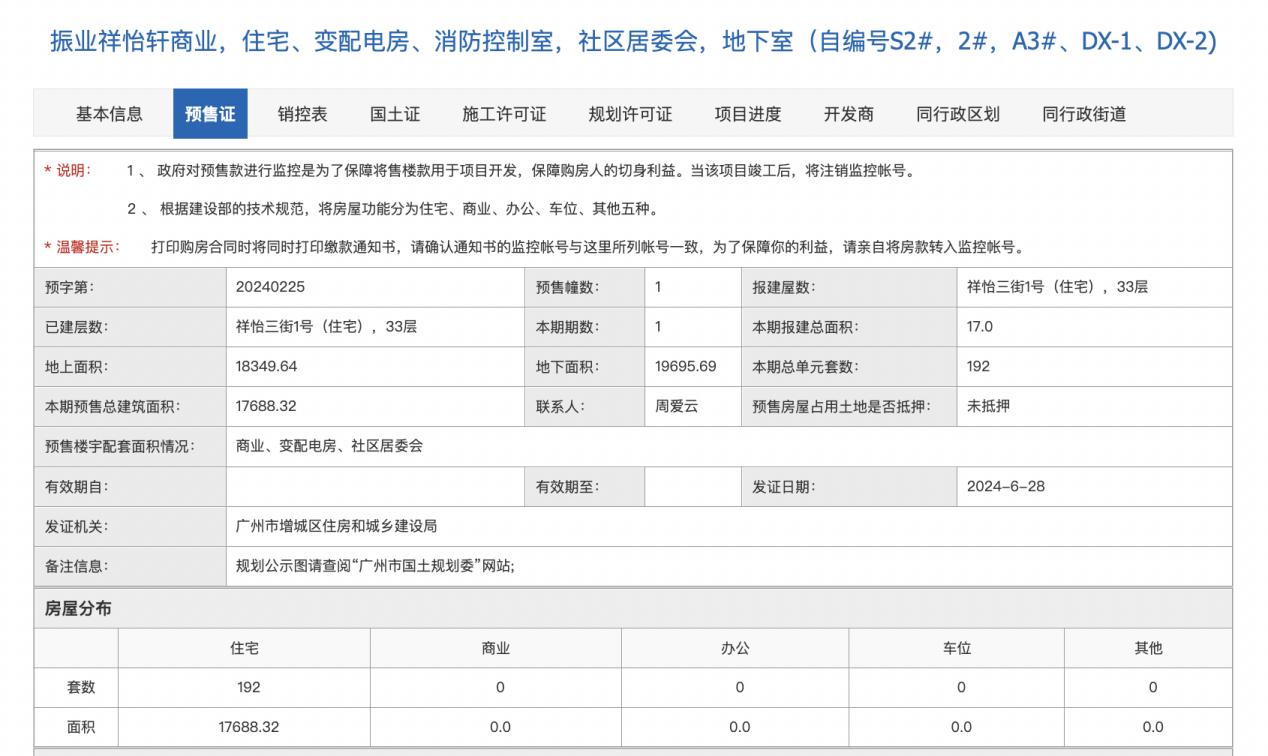
Task: Select the 预售证 tab
Action: point(210,114)
